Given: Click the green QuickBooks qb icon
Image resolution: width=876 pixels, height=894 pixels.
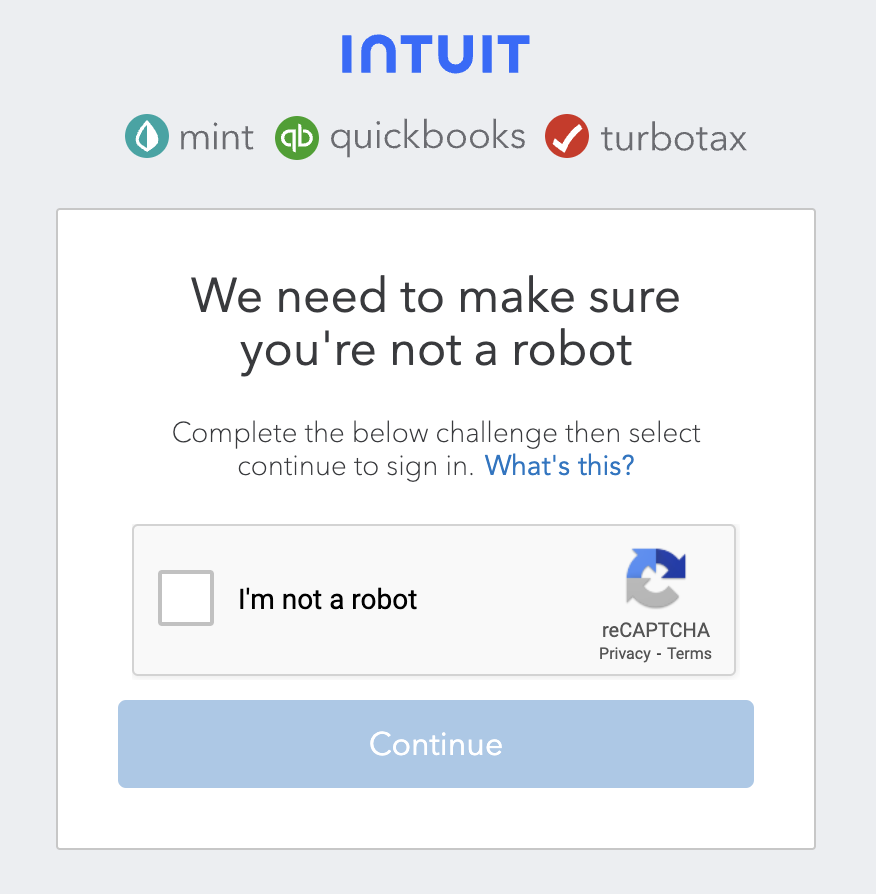Looking at the screenshot, I should 297,137.
